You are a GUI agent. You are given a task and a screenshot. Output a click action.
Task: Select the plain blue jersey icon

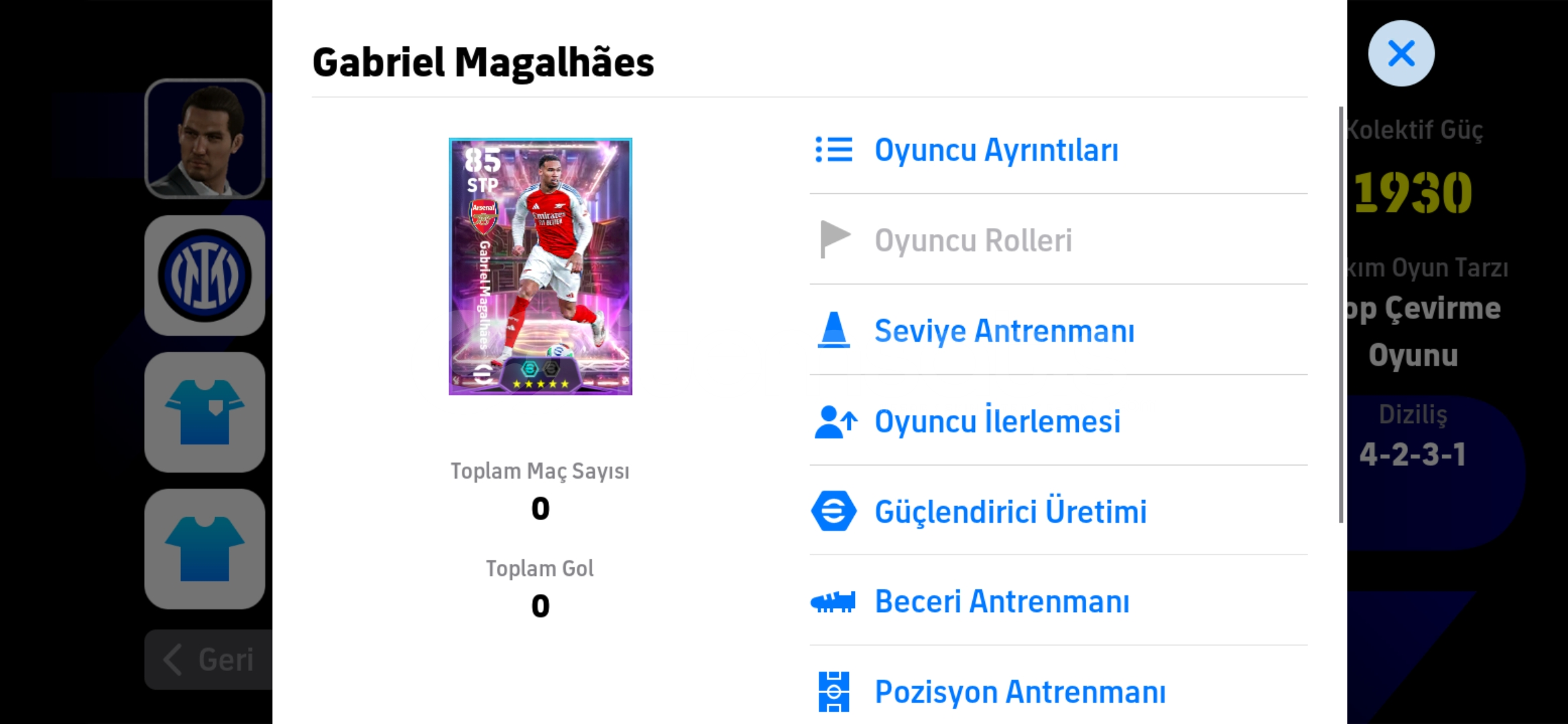(x=205, y=549)
